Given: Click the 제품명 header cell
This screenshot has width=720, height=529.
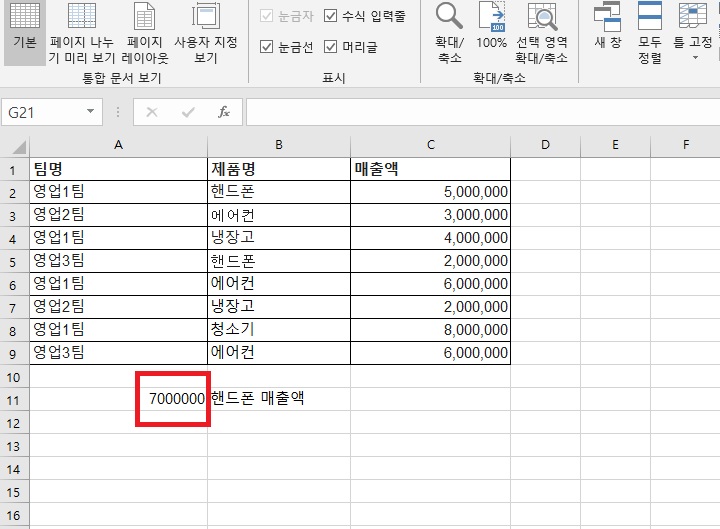Looking at the screenshot, I should click(279, 169).
